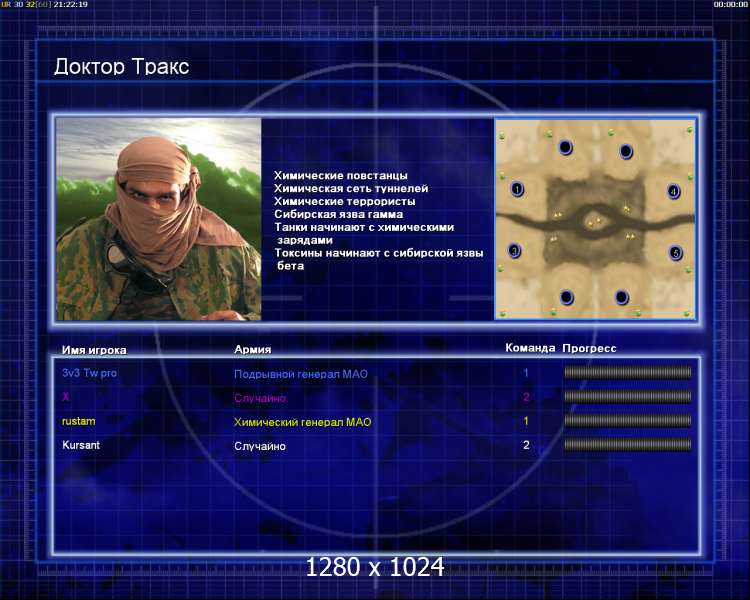This screenshot has width=750, height=600.
Task: Click team number 2 in the Kursant row
Action: 526,445
